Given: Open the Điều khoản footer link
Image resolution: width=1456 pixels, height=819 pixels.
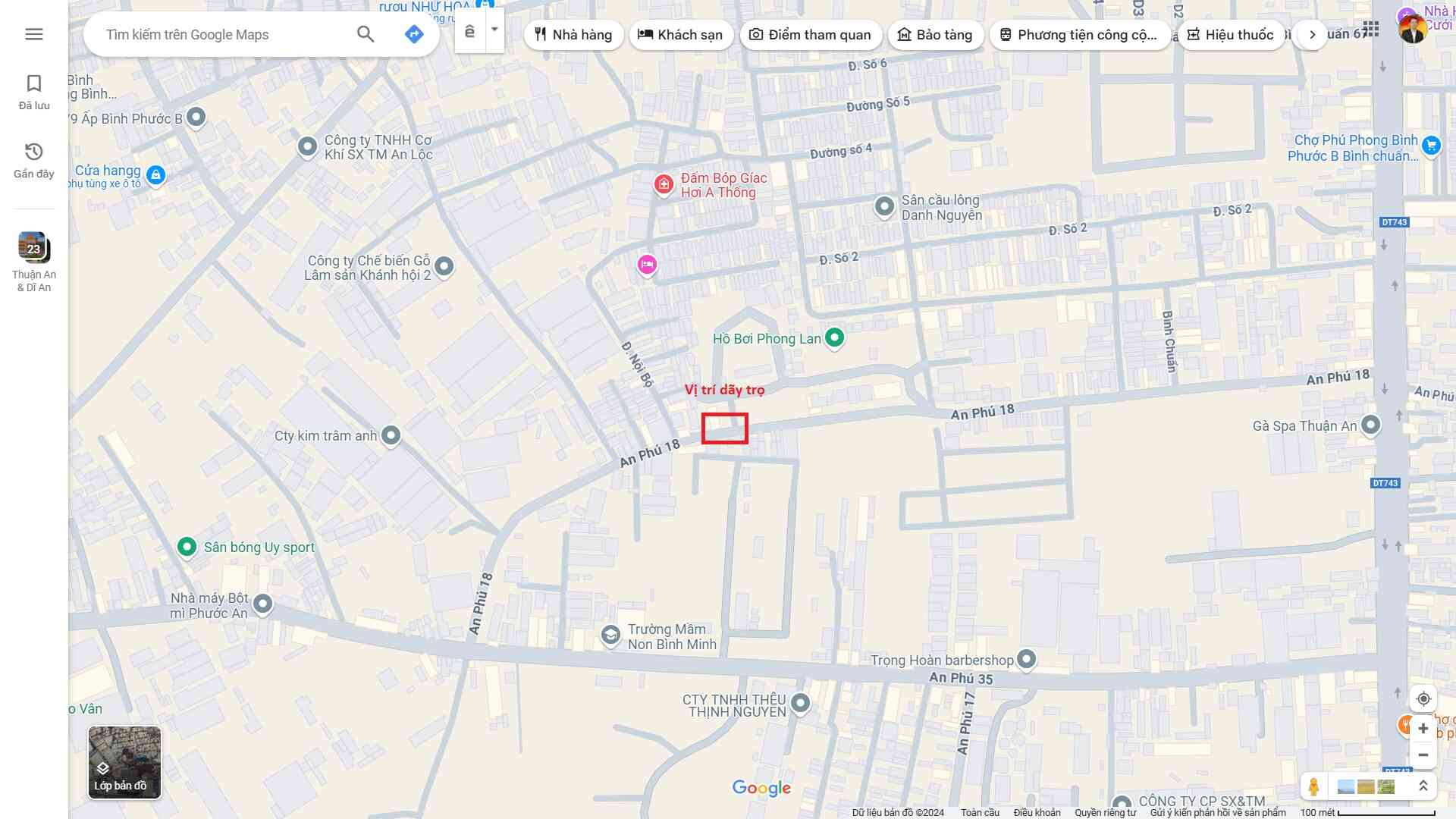Looking at the screenshot, I should click(1037, 812).
